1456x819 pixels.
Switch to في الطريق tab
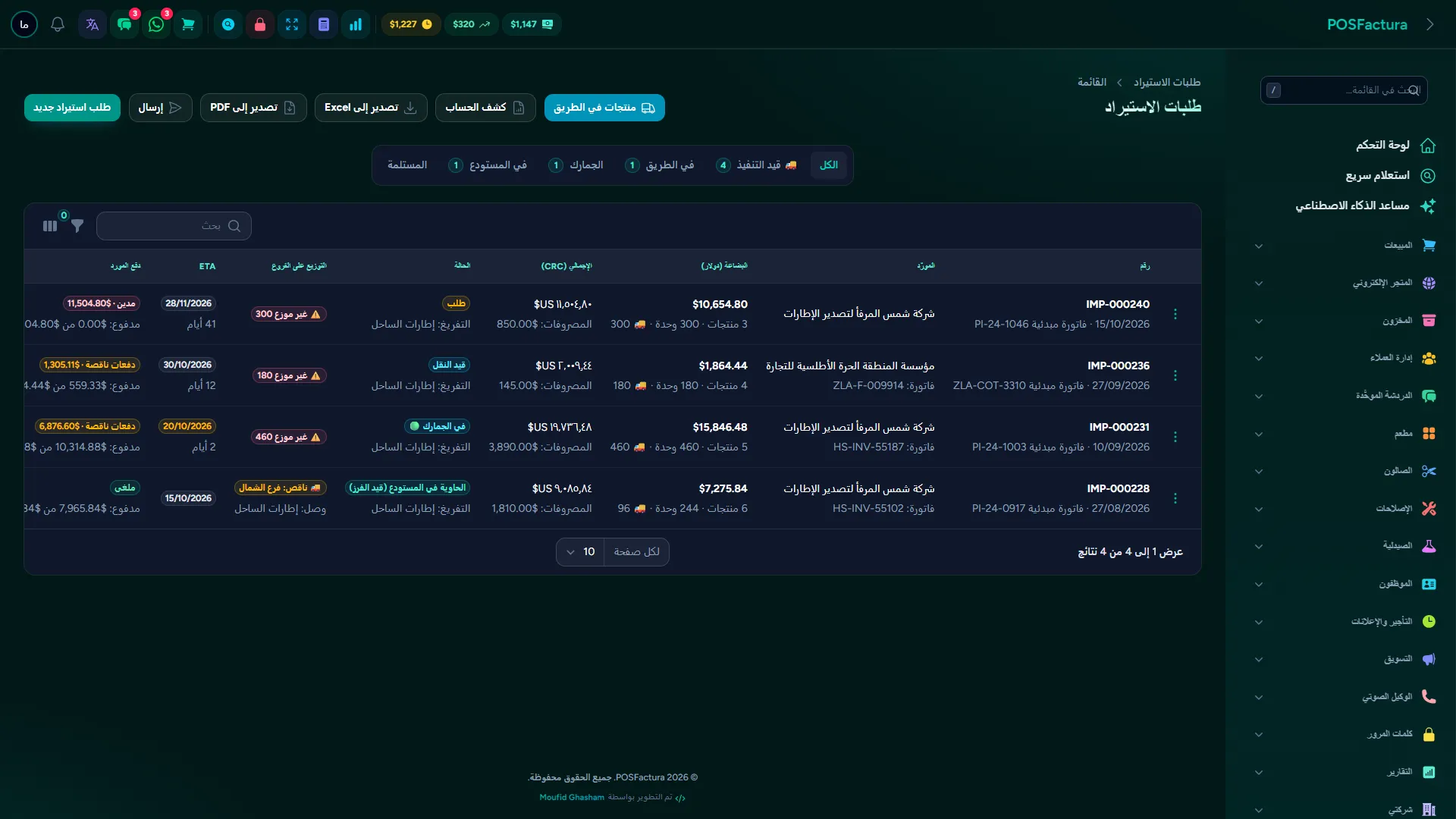point(659,165)
